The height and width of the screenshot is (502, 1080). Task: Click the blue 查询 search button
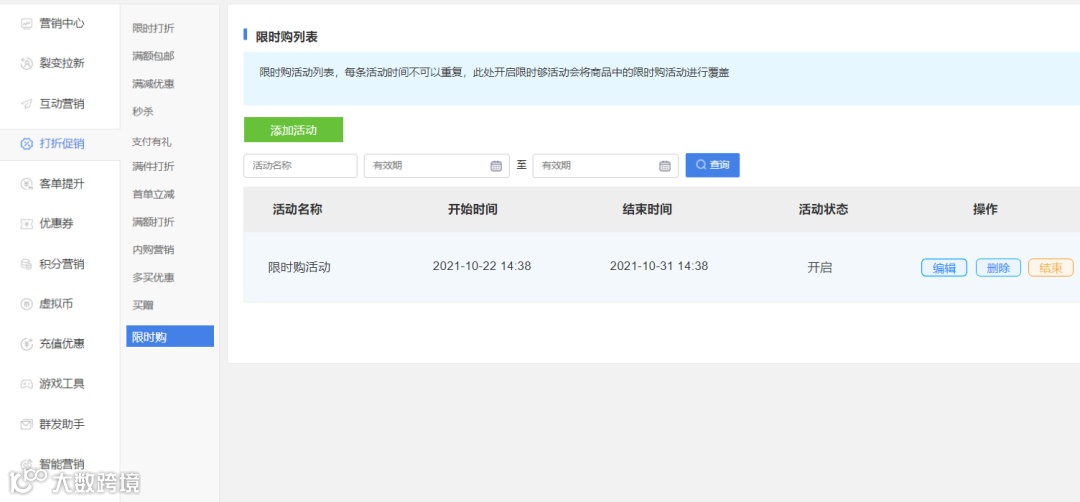click(x=712, y=165)
